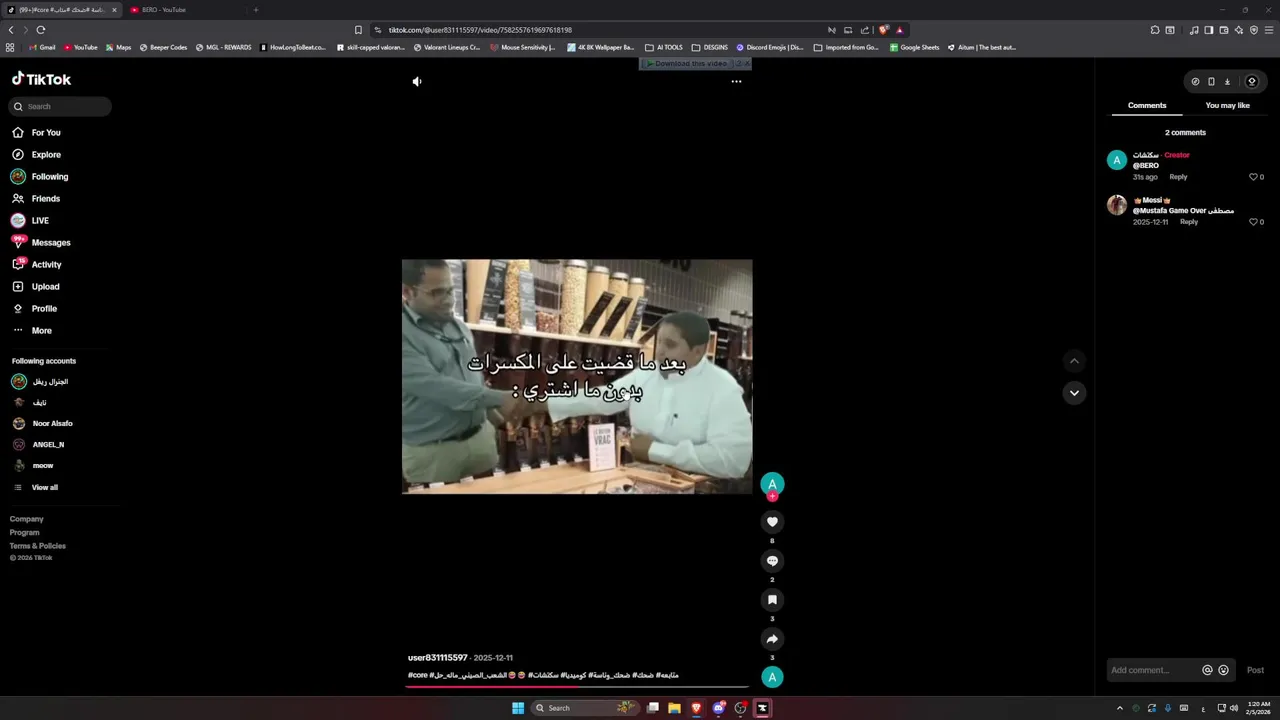Switch to the BERO - YouTube tab
The image size is (1280, 720).
163,10
